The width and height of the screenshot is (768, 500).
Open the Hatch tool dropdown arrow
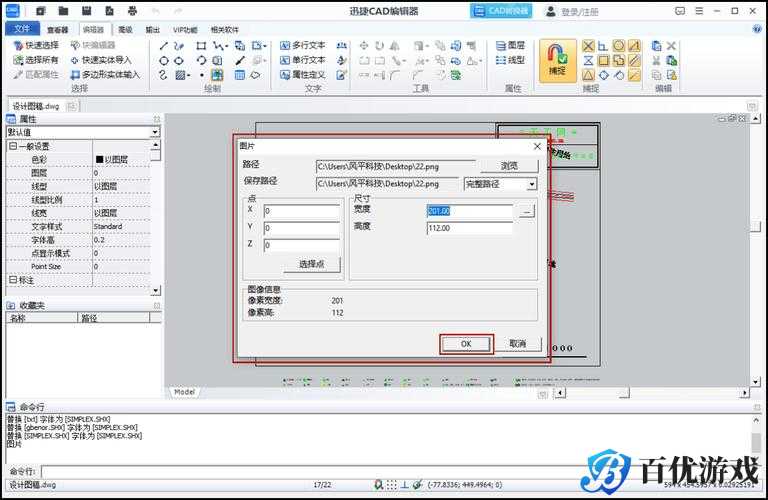tap(188, 75)
